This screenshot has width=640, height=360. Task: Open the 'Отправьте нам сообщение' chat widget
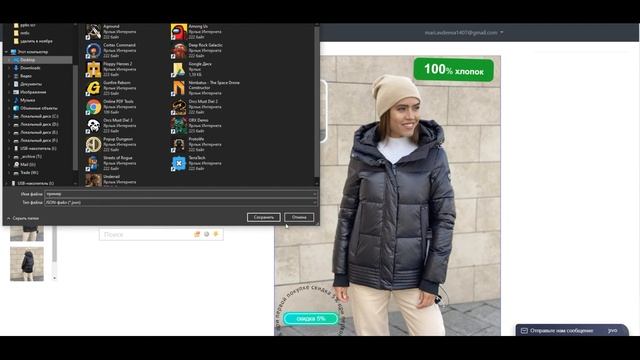(571, 330)
